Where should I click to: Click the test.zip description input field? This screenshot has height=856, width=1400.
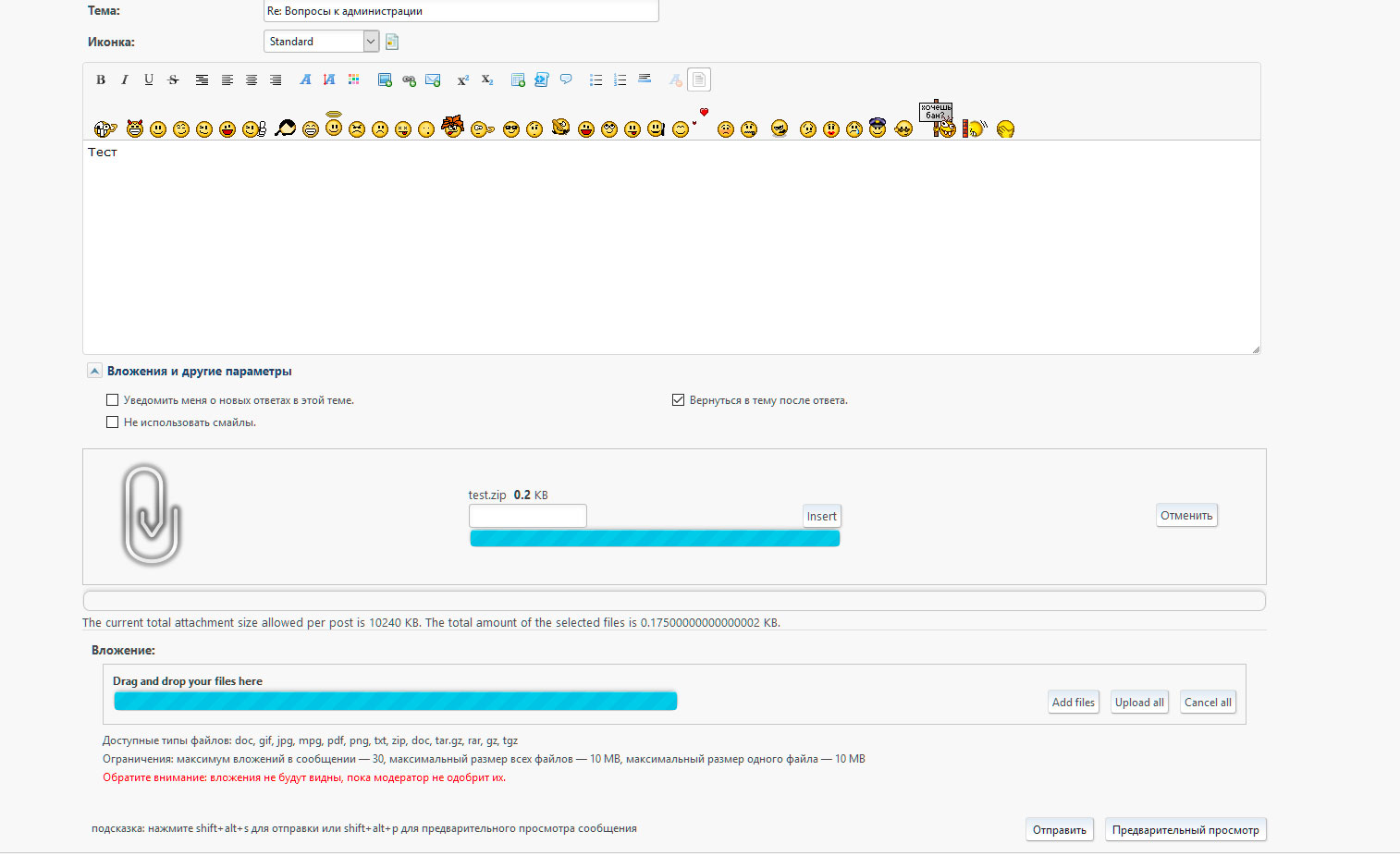[x=528, y=516]
